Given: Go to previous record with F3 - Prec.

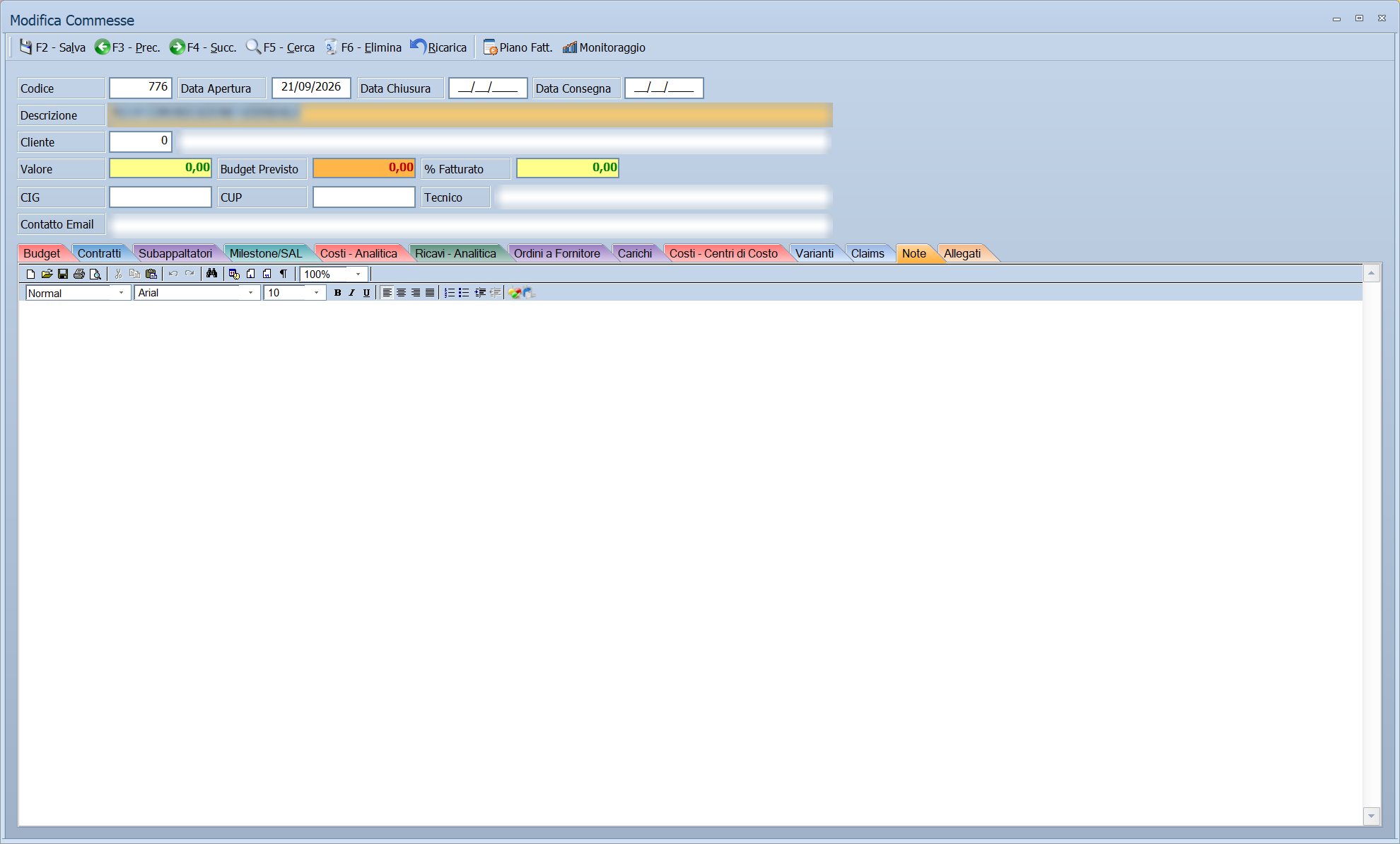Looking at the screenshot, I should coord(127,47).
